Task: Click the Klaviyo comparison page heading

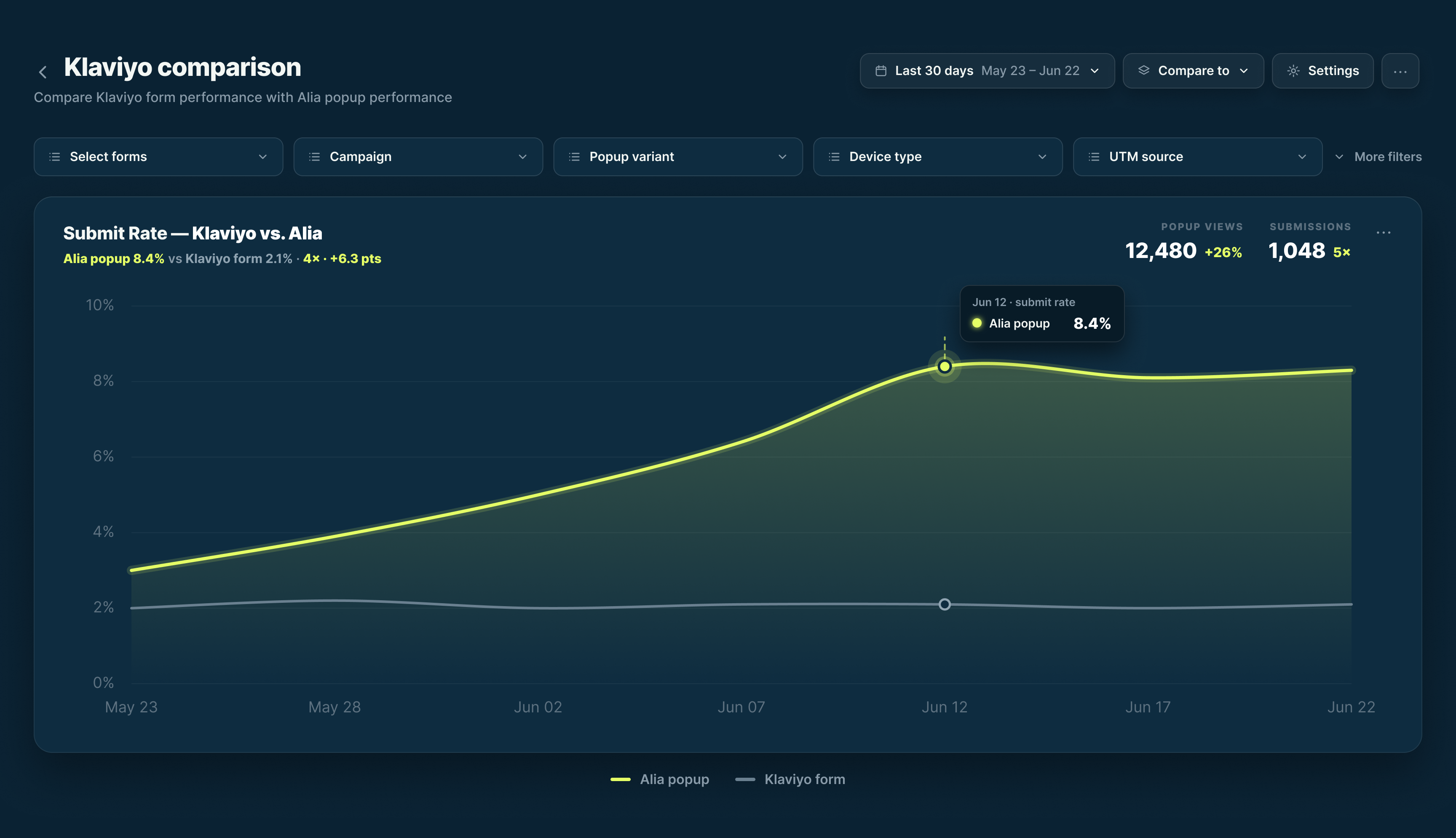Action: (182, 67)
